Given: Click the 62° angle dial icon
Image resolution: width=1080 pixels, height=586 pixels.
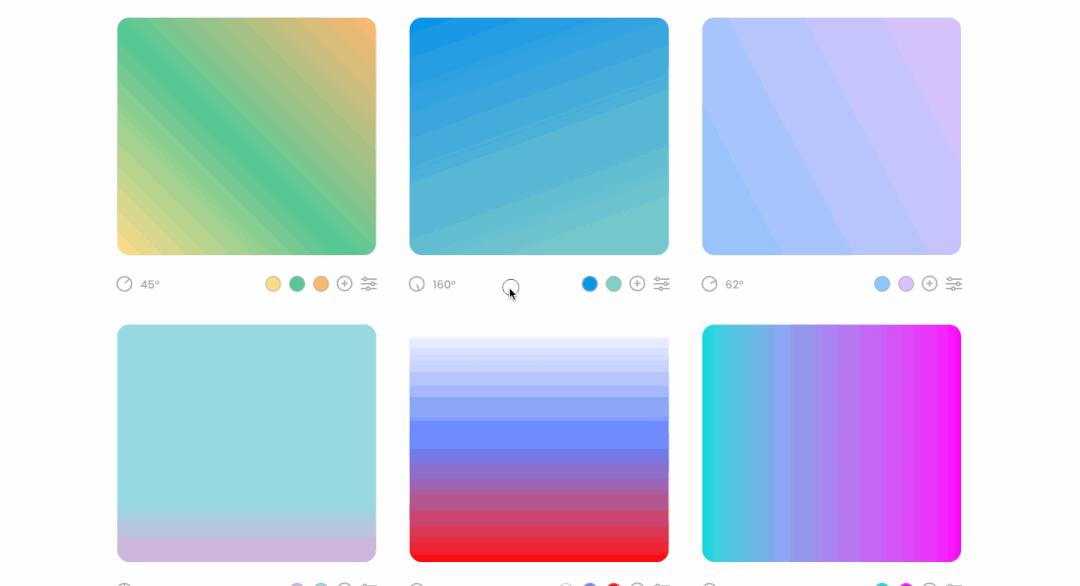Looking at the screenshot, I should 709,284.
